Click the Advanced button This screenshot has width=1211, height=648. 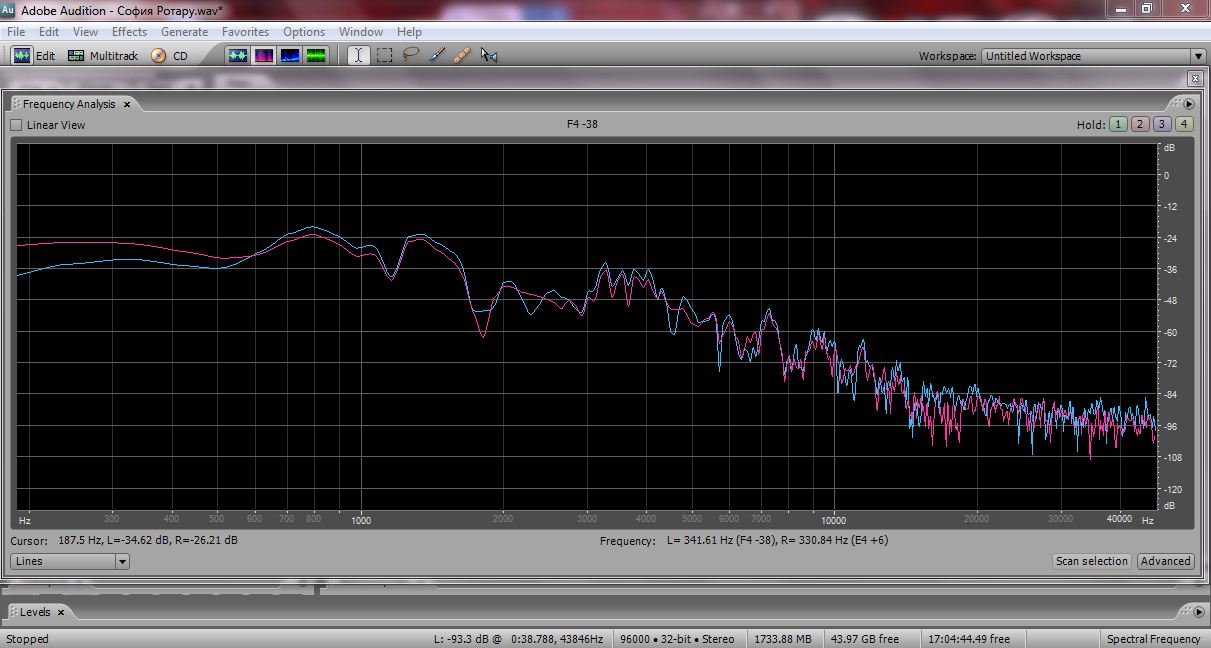coord(1165,562)
